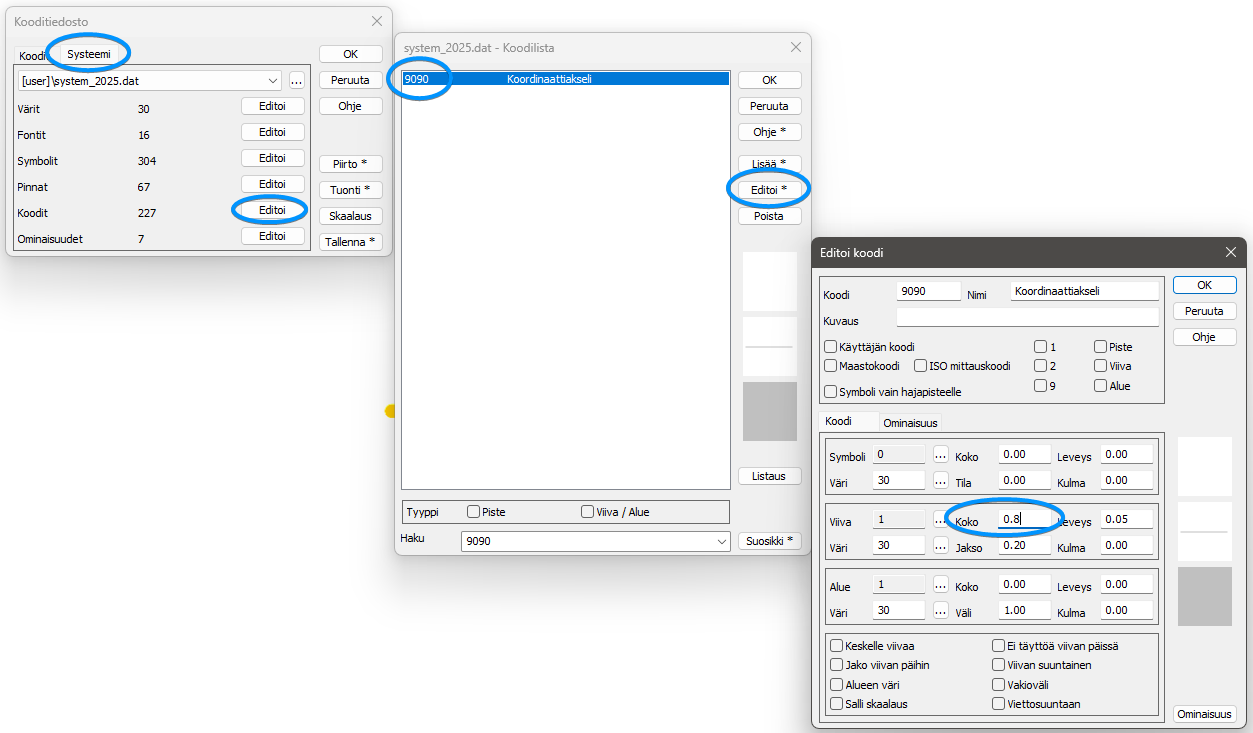Open area type picker next to Alue field
1253x733 pixels.
[x=940, y=584]
